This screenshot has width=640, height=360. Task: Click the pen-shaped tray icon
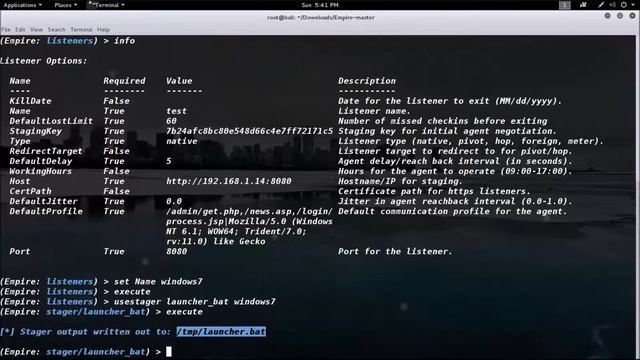601,5
